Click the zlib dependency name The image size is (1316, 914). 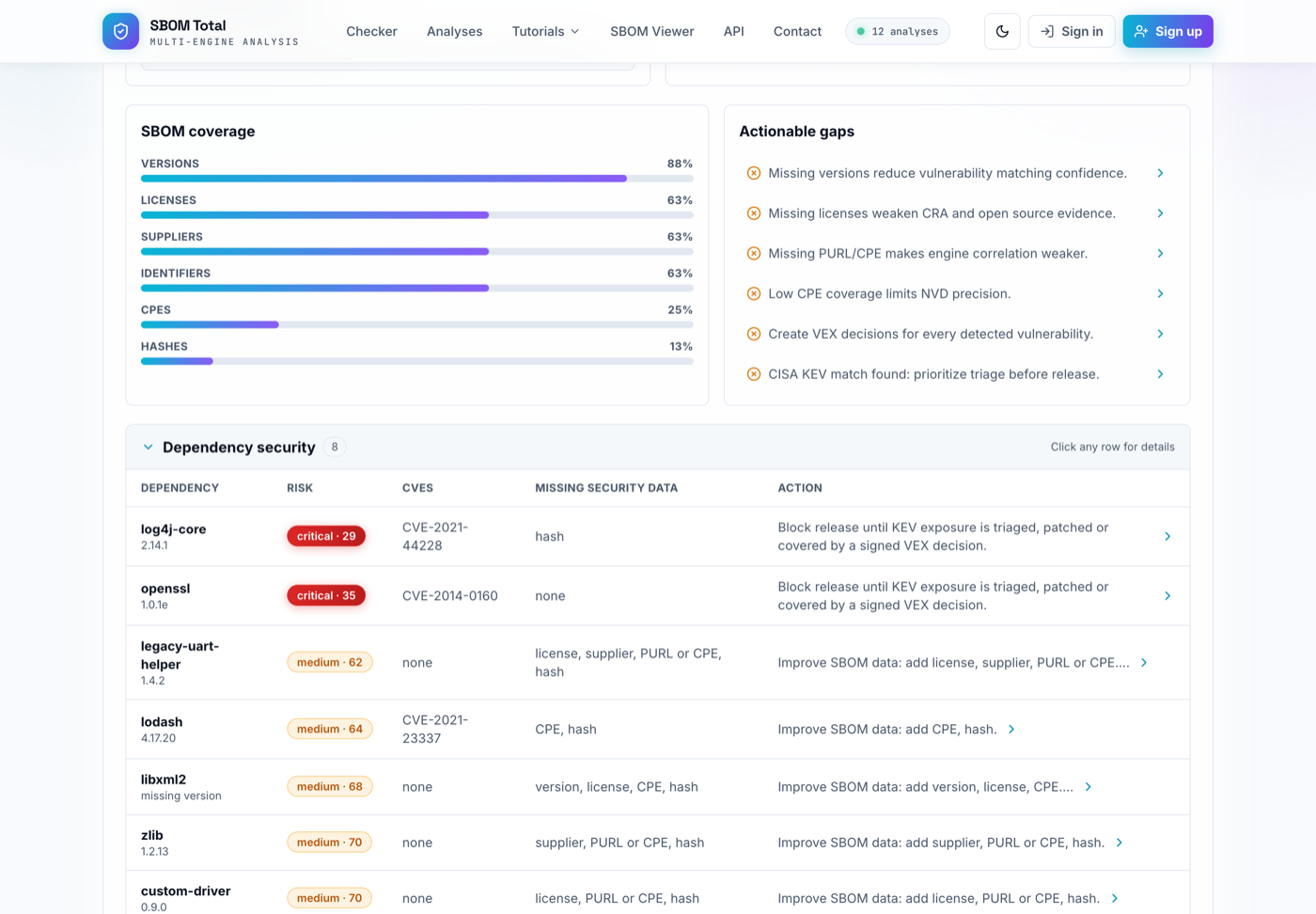click(x=152, y=835)
